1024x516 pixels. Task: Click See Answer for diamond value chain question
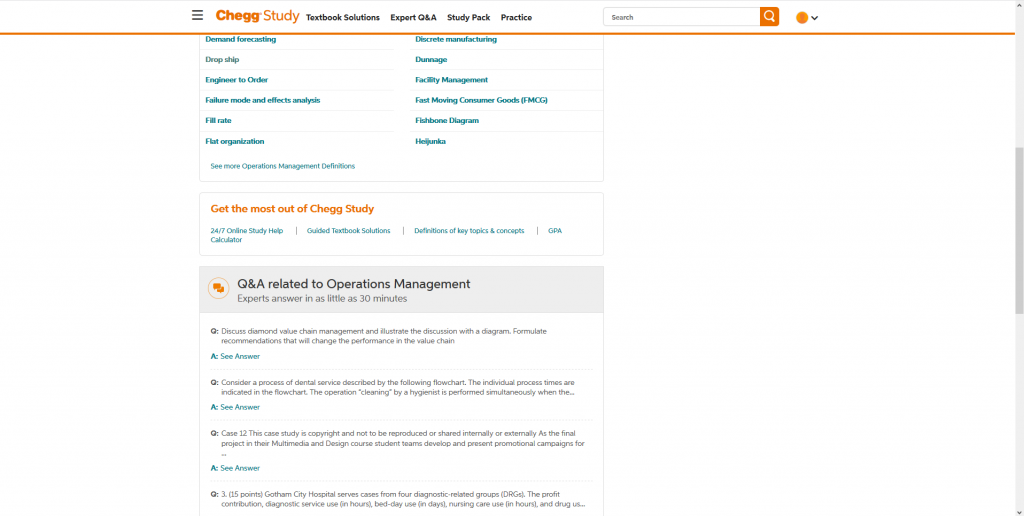[239, 356]
